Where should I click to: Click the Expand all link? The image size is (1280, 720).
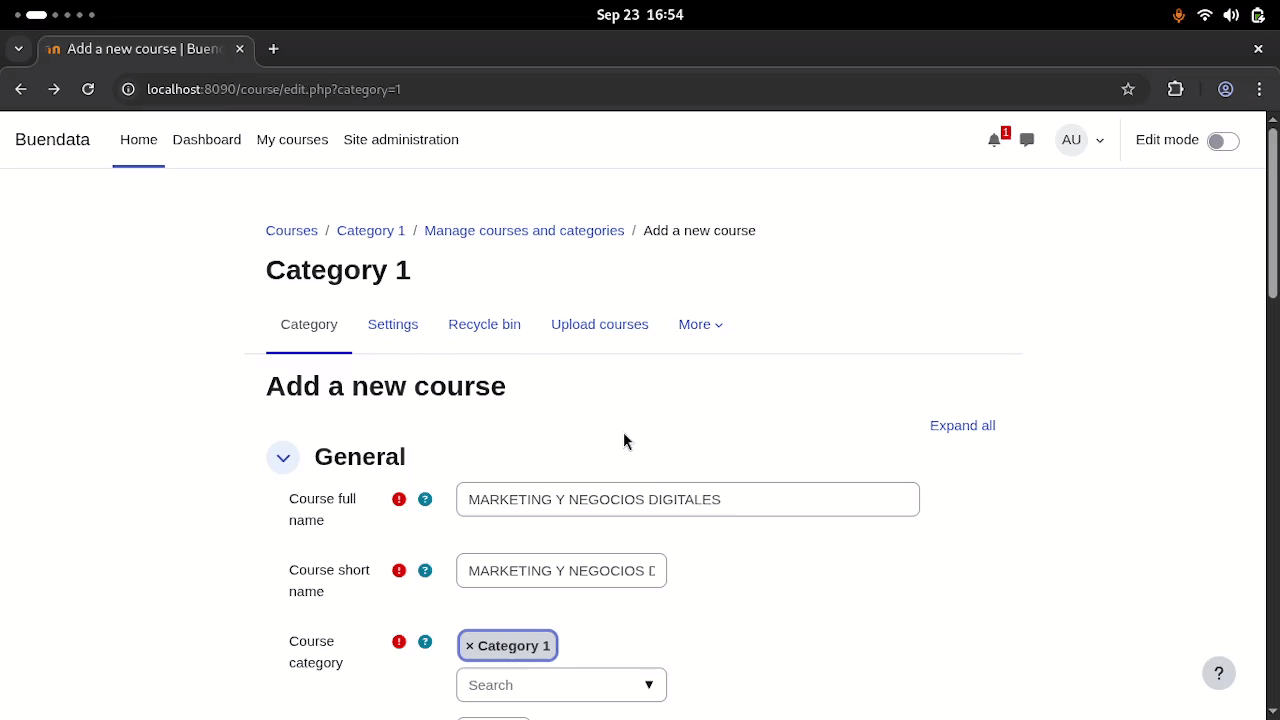point(962,425)
